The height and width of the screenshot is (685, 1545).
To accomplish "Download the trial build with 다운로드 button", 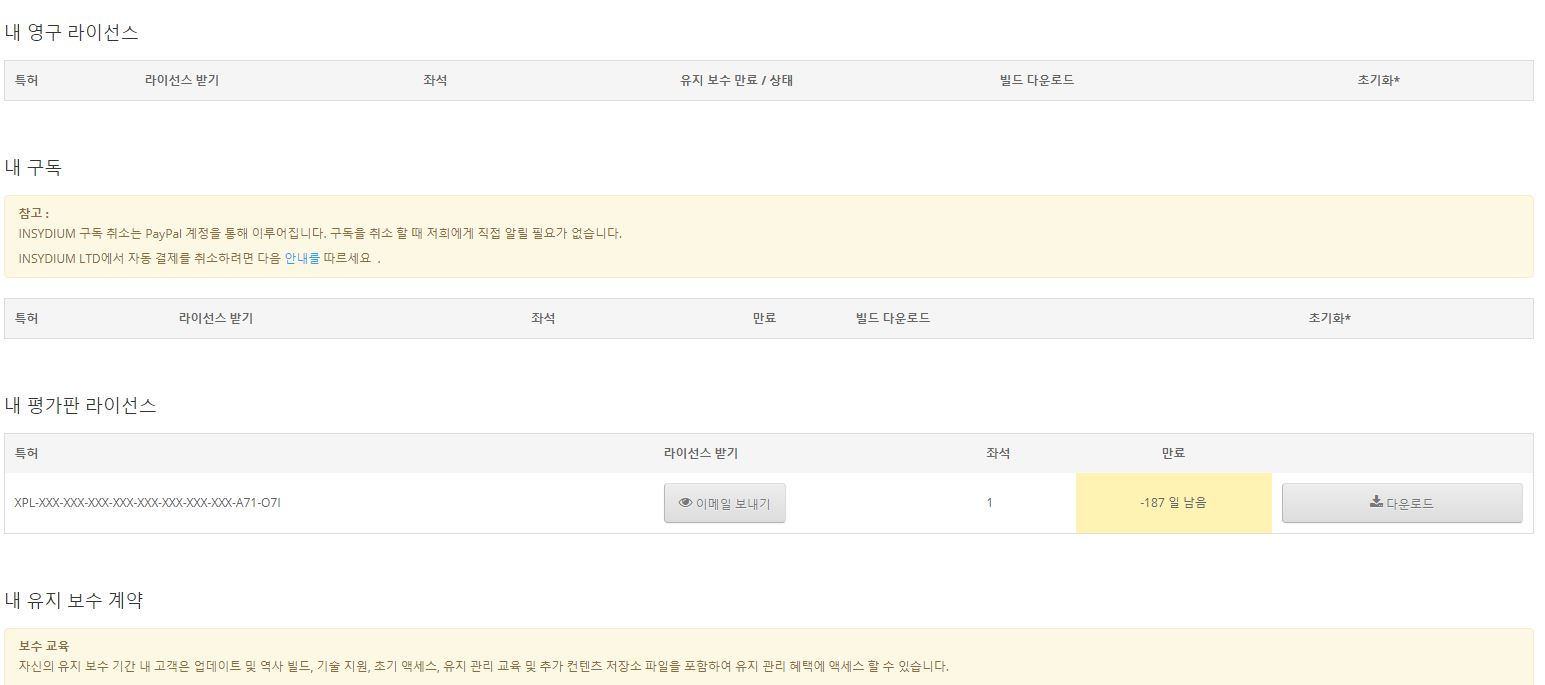I will pyautogui.click(x=1402, y=503).
